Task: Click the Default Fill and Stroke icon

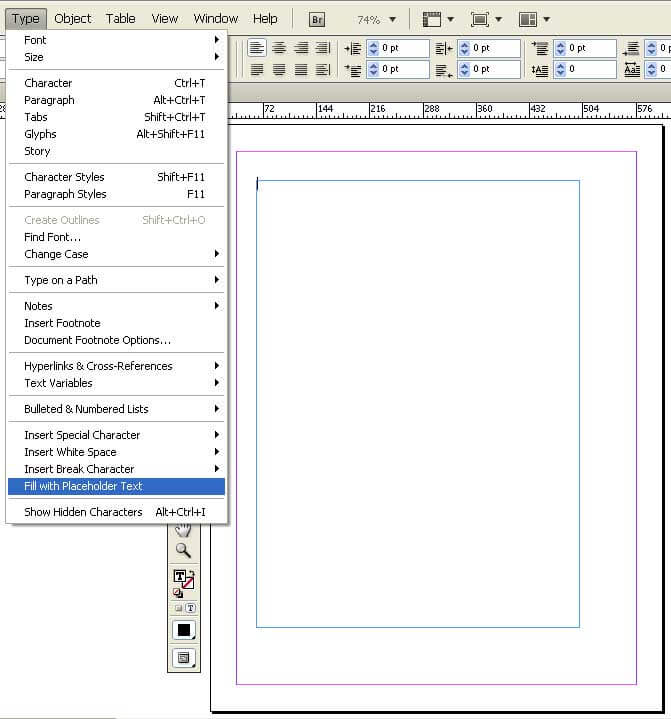Action: 177,593
